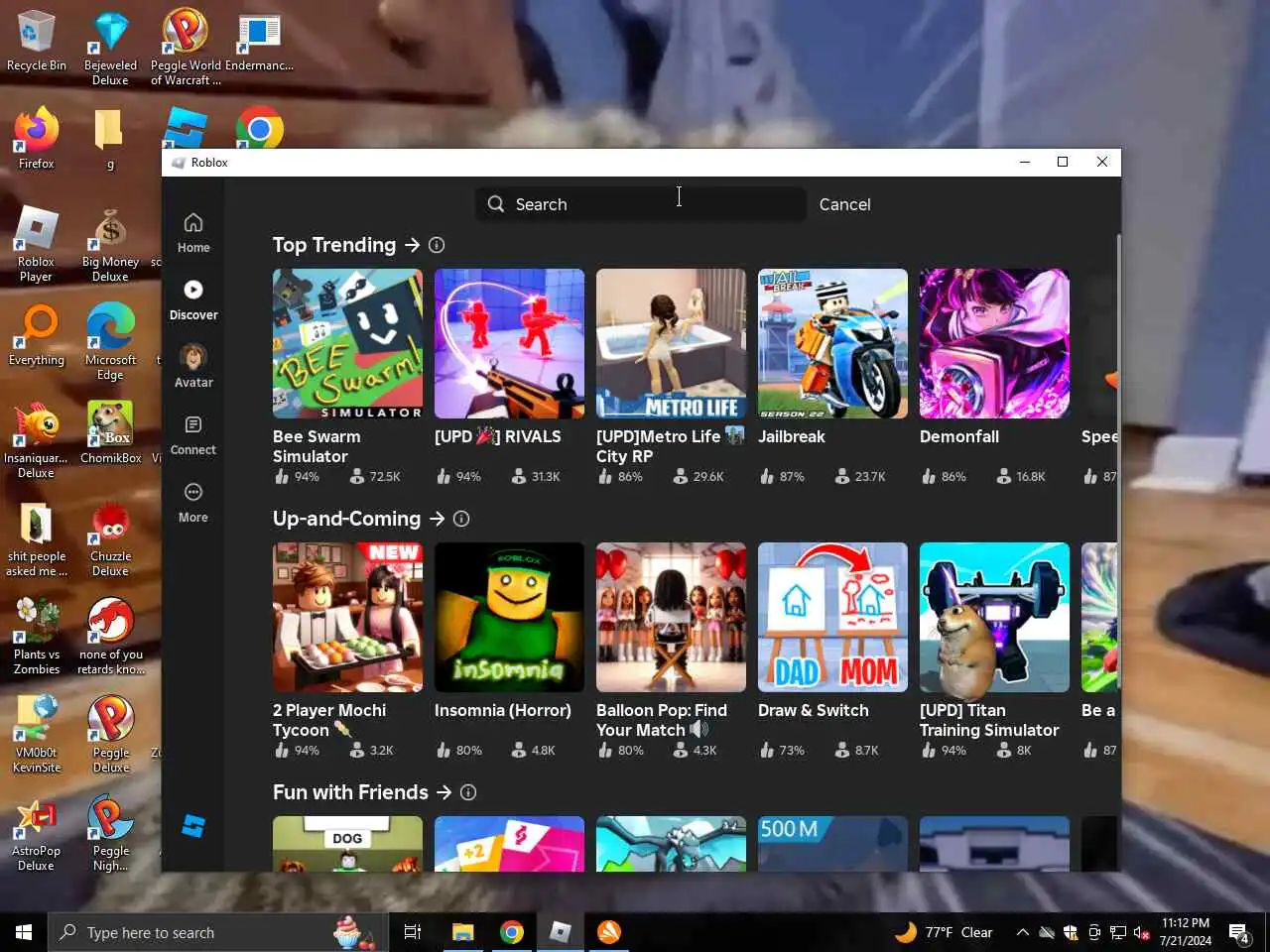This screenshot has width=1270, height=952.
Task: Open Task View on the taskbar
Action: [413, 932]
